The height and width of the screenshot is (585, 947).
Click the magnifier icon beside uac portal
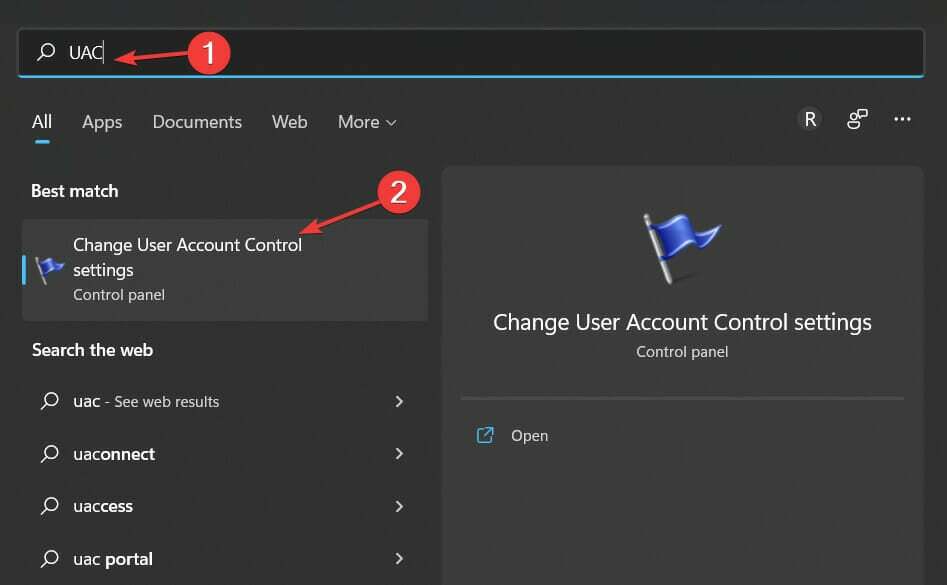50,558
